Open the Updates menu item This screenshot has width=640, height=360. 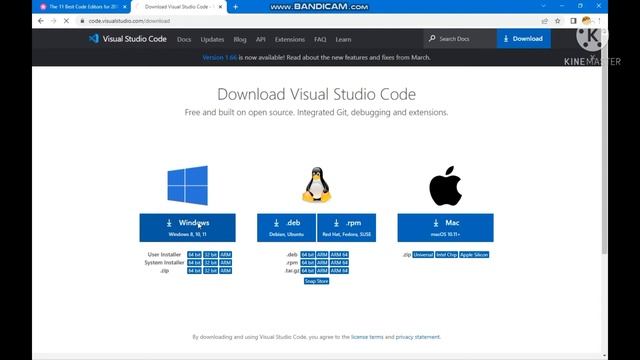(x=212, y=40)
